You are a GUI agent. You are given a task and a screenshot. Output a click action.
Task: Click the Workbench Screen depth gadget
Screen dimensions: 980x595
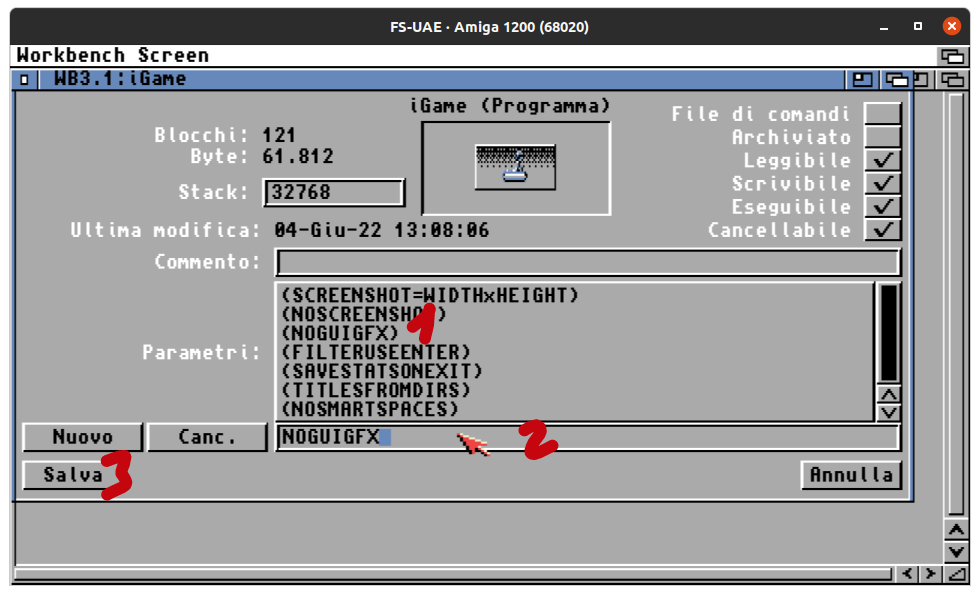[x=952, y=56]
